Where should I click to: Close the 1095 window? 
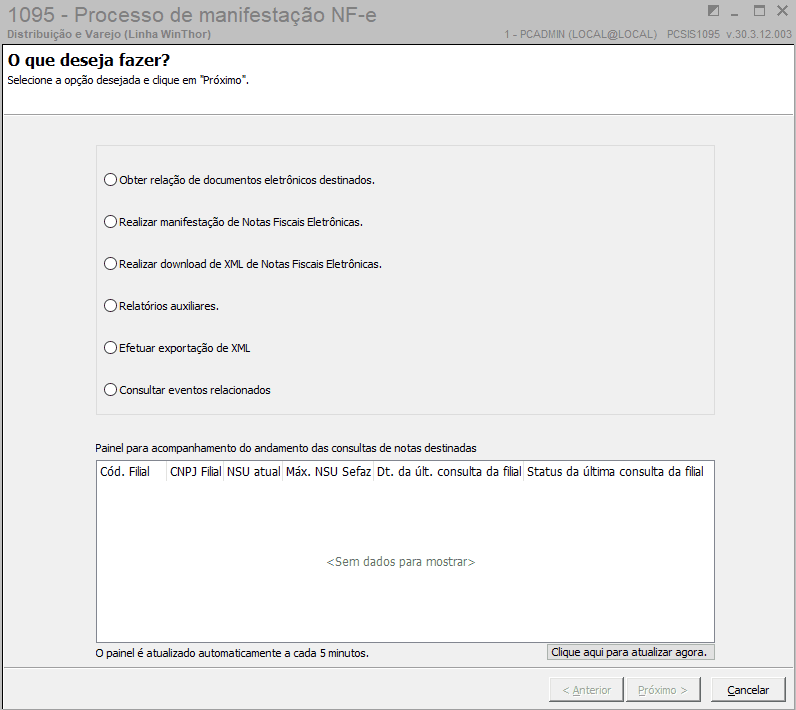pos(782,11)
